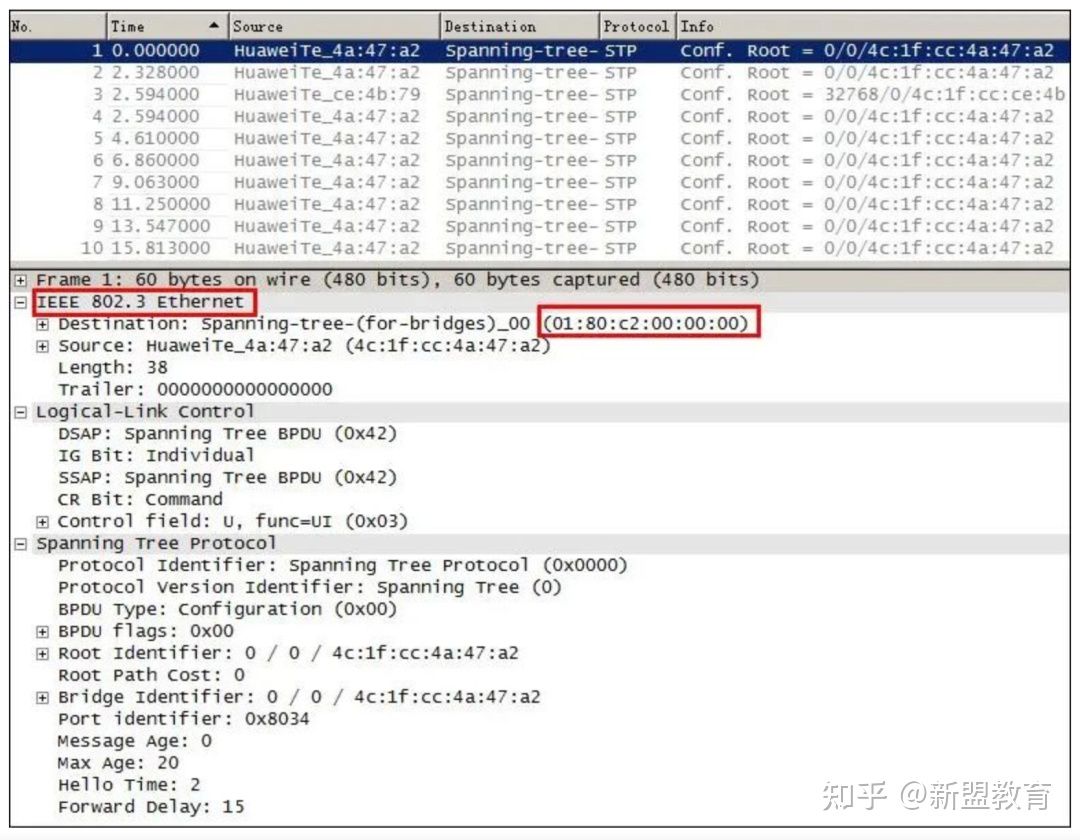Expand the Bridge Identifier field
Image resolution: width=1080 pixels, height=840 pixels.
[x=42, y=698]
